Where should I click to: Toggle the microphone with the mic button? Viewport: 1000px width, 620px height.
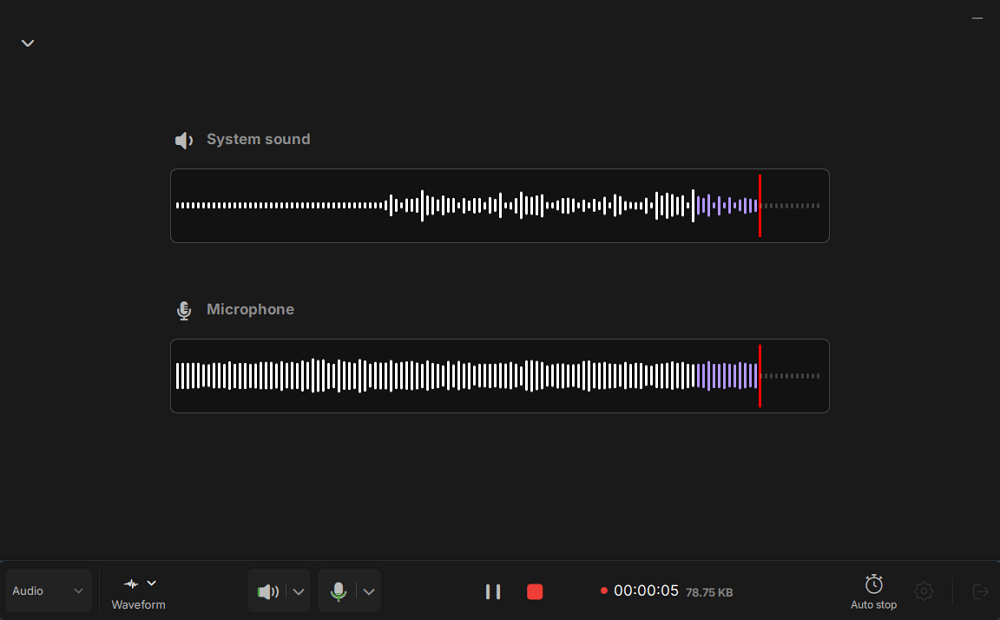[x=339, y=592]
